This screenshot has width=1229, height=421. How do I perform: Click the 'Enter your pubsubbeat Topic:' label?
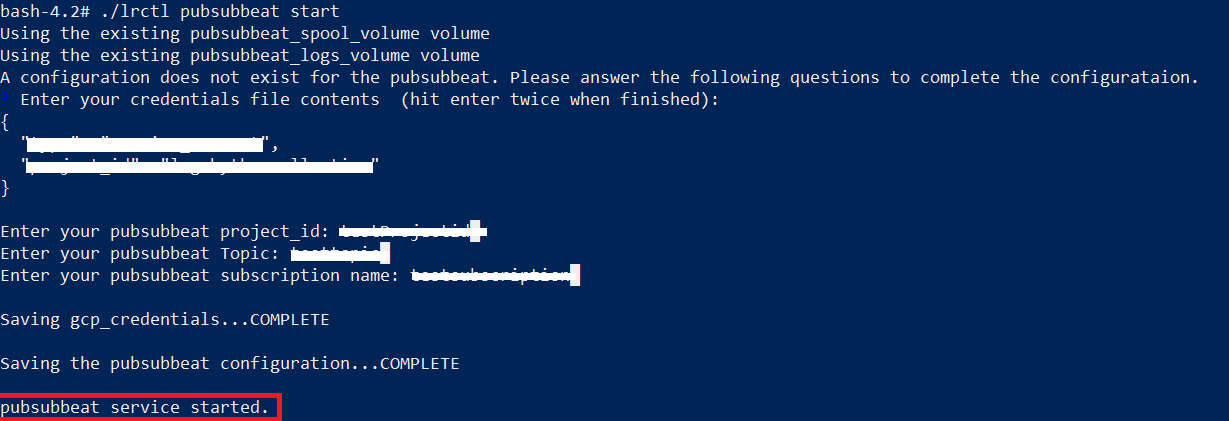(x=138, y=254)
